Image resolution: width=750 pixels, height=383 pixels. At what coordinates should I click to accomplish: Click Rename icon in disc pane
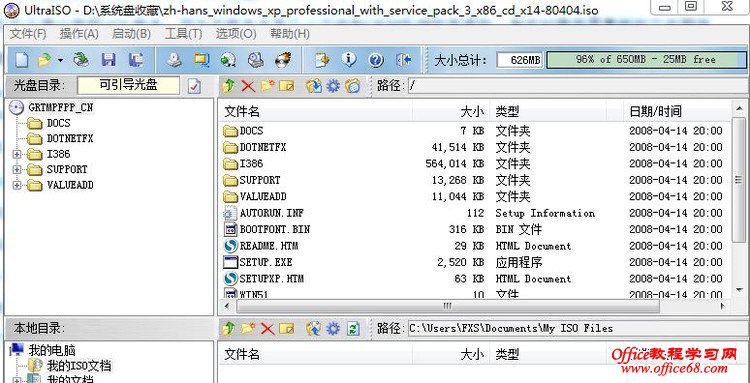pyautogui.click(x=287, y=86)
